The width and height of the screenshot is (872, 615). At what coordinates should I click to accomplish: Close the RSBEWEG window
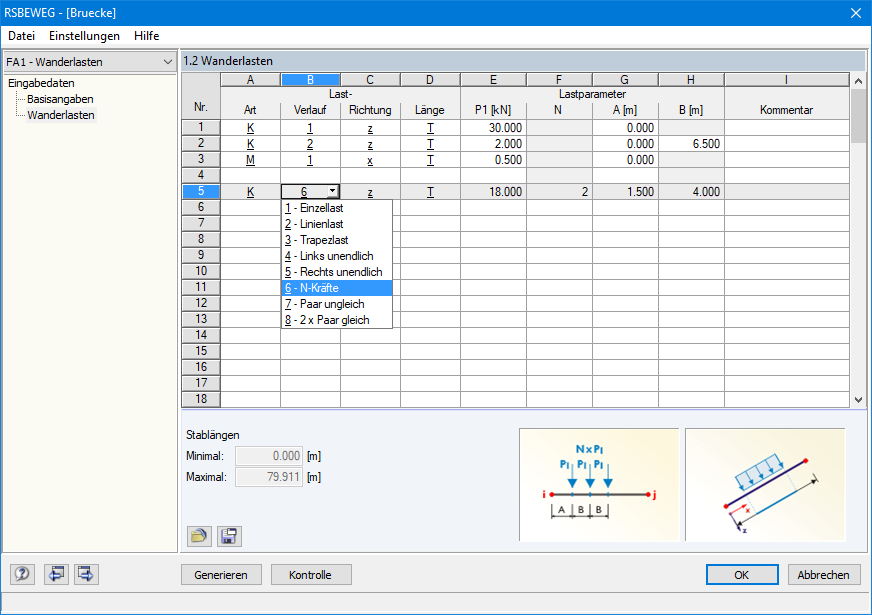pos(856,13)
